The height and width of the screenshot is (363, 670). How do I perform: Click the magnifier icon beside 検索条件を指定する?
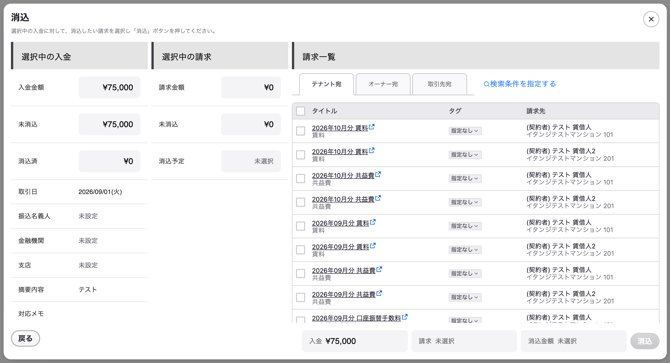(x=486, y=84)
